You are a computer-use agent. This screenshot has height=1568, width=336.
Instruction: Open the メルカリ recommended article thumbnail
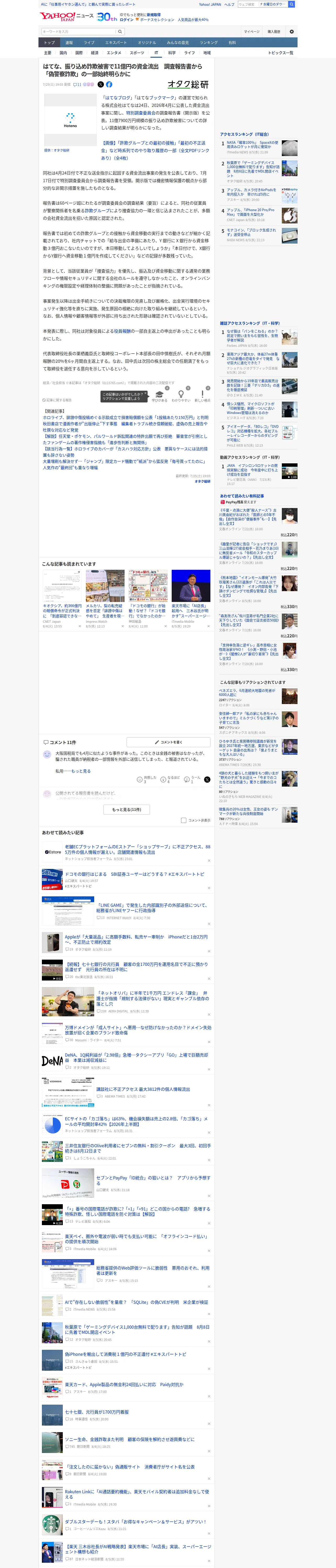[105, 586]
